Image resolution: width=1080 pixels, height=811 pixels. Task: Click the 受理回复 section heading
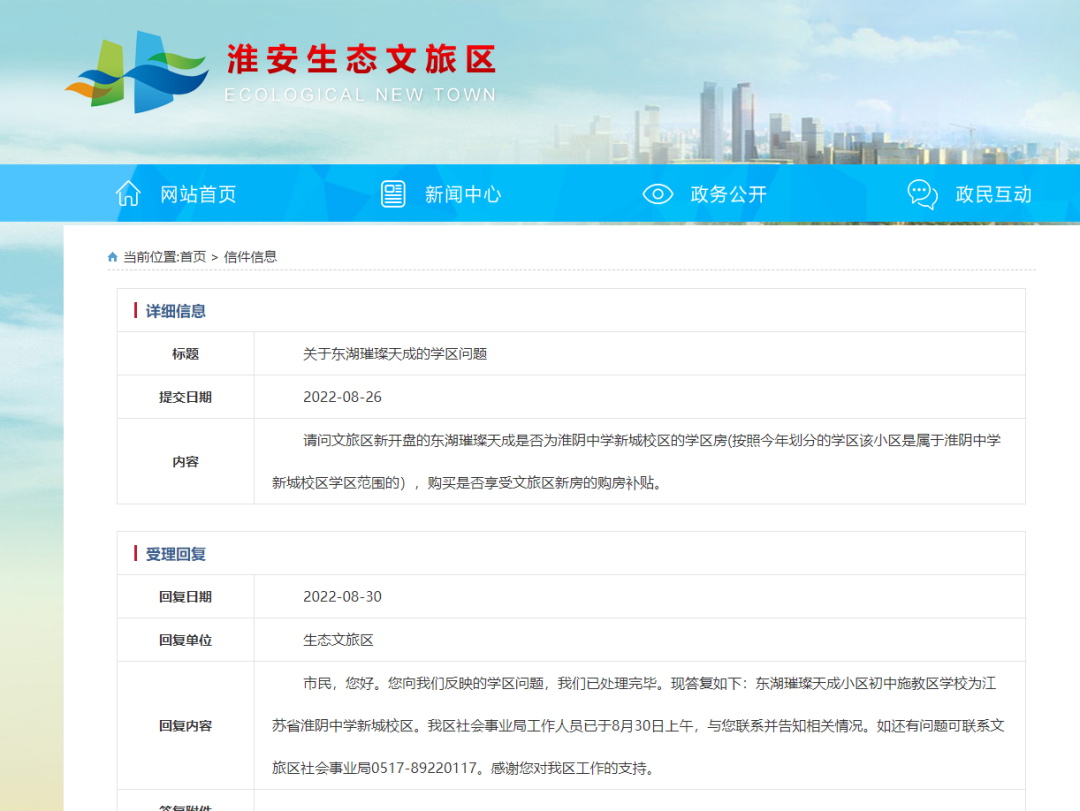(176, 554)
